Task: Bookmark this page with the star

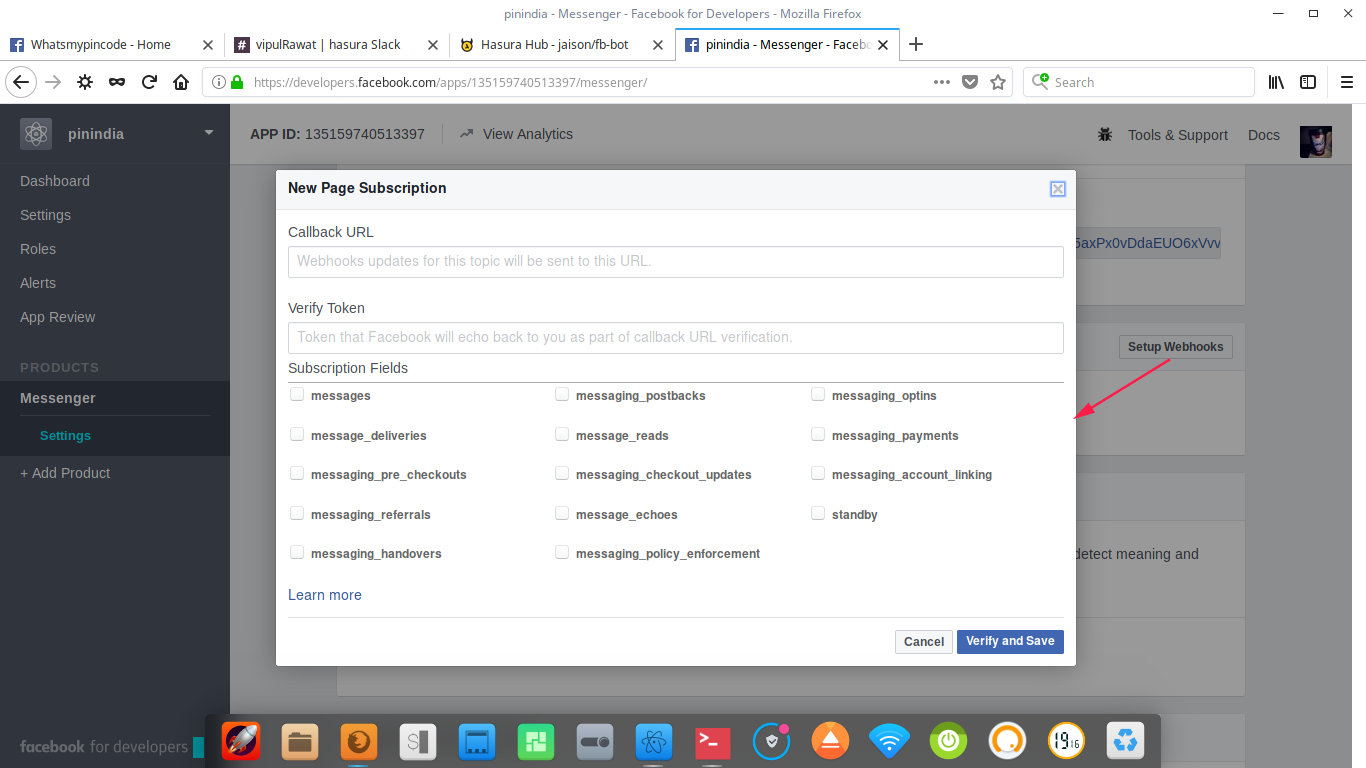Action: tap(998, 82)
